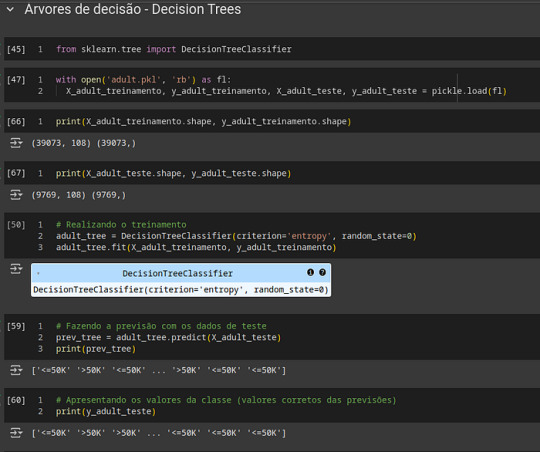Collapse the Decision Trees section chevron
This screenshot has width=540, height=452.
pos(10,9)
